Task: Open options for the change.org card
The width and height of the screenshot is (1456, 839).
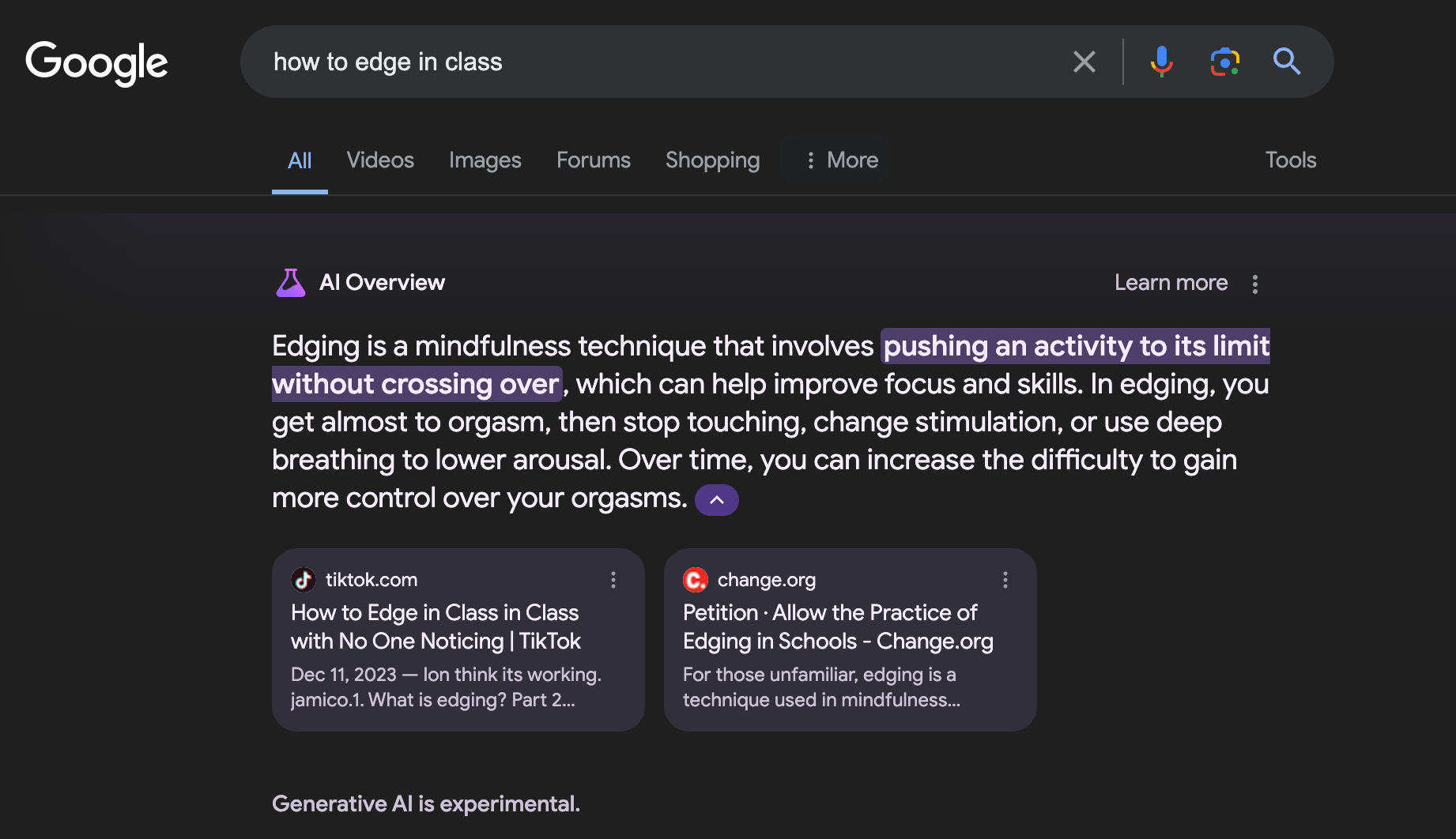Action: coord(1005,580)
